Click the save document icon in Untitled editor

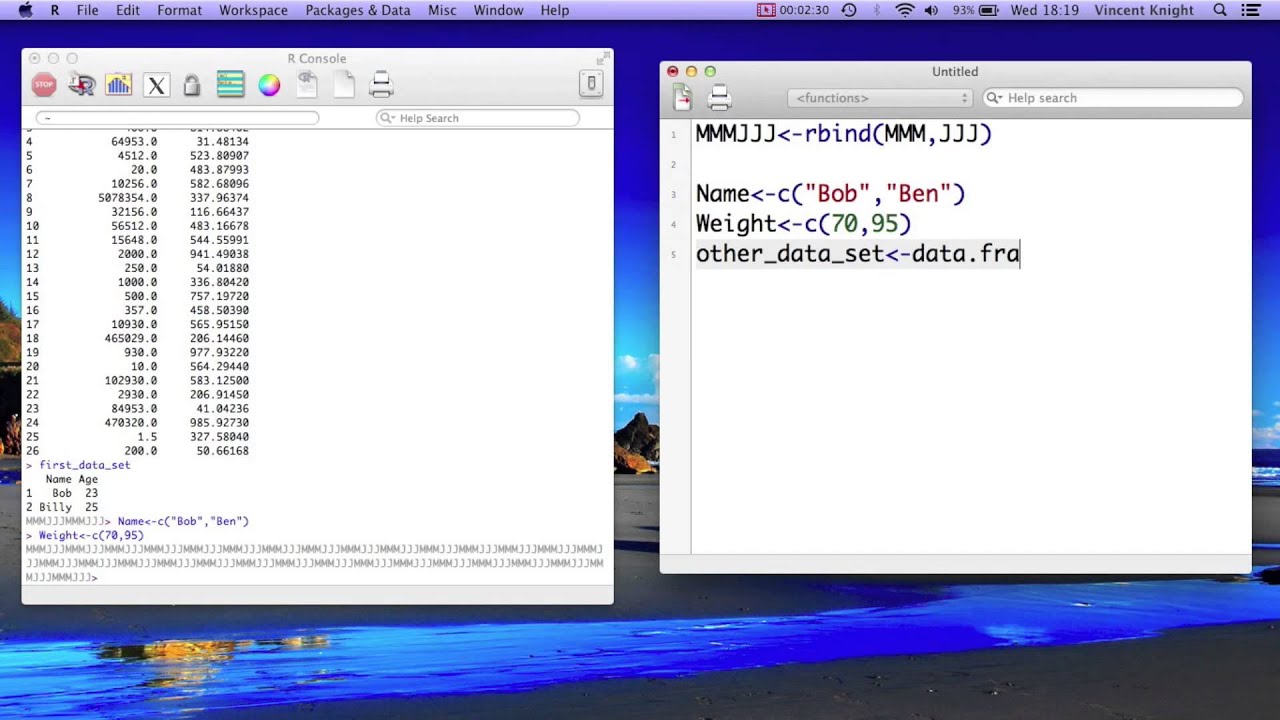point(682,97)
